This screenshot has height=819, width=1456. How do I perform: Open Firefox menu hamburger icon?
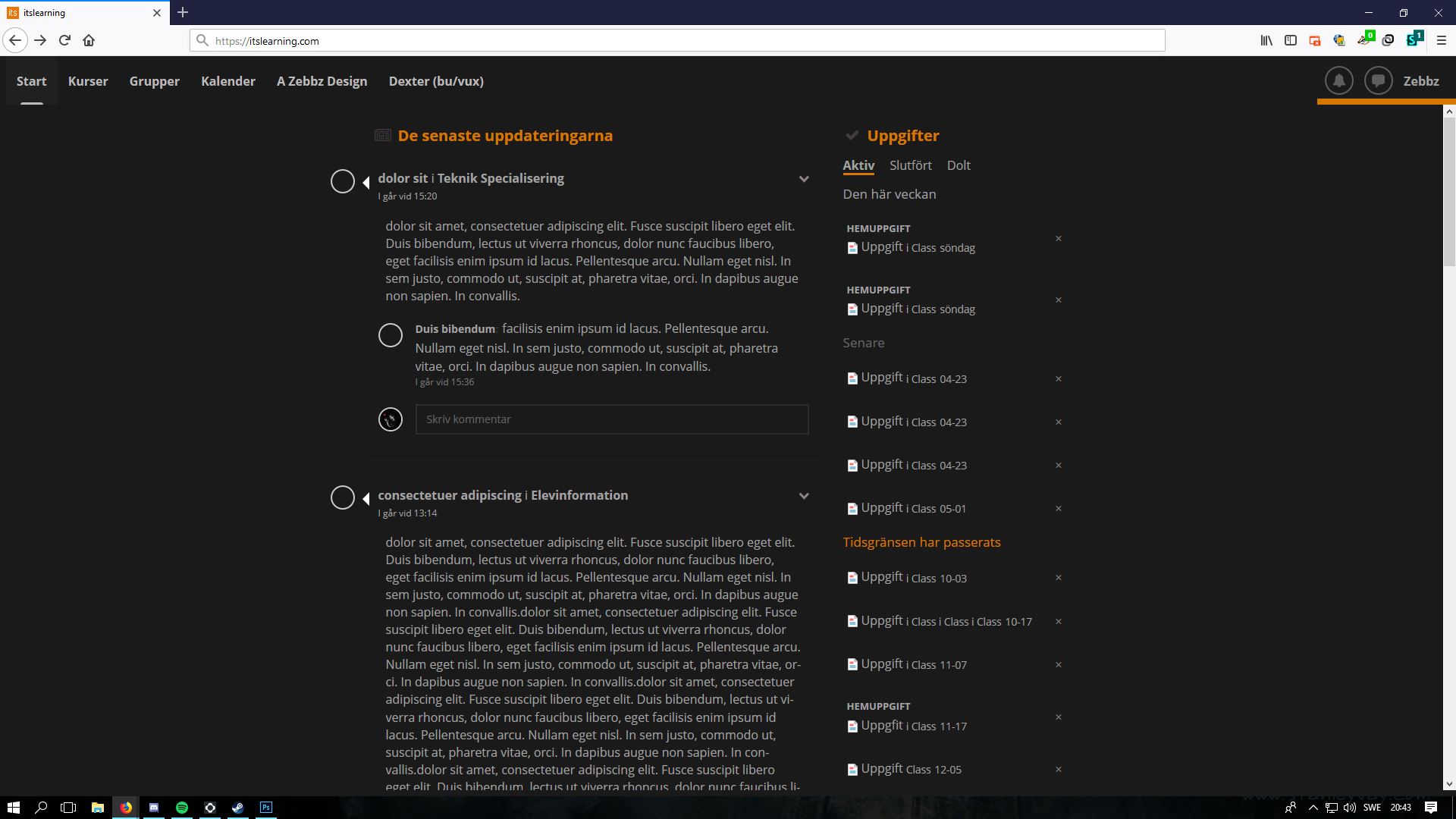pyautogui.click(x=1442, y=41)
